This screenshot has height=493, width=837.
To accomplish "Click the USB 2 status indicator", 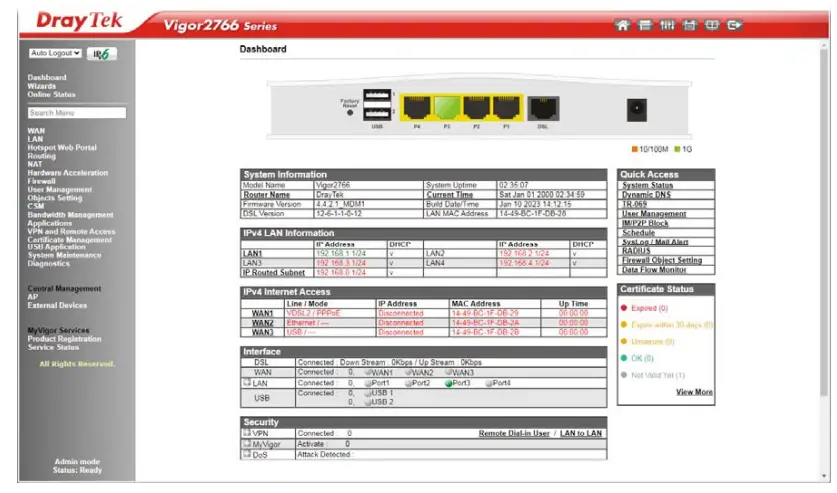I will point(368,403).
